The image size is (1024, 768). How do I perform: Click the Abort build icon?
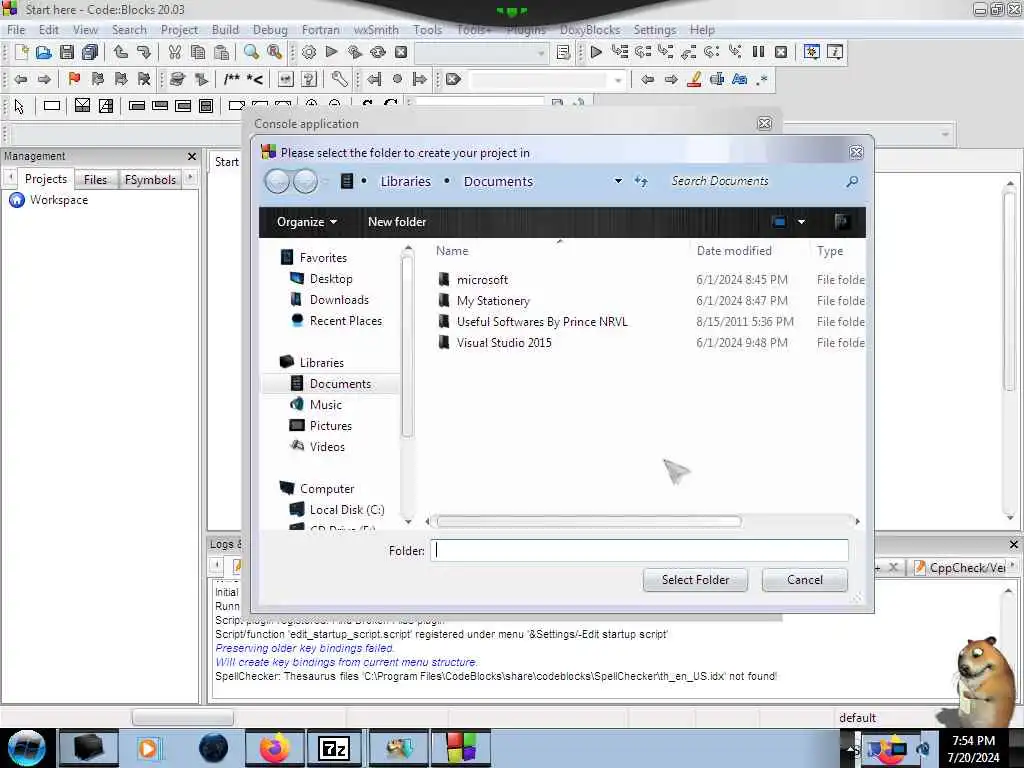(x=401, y=52)
